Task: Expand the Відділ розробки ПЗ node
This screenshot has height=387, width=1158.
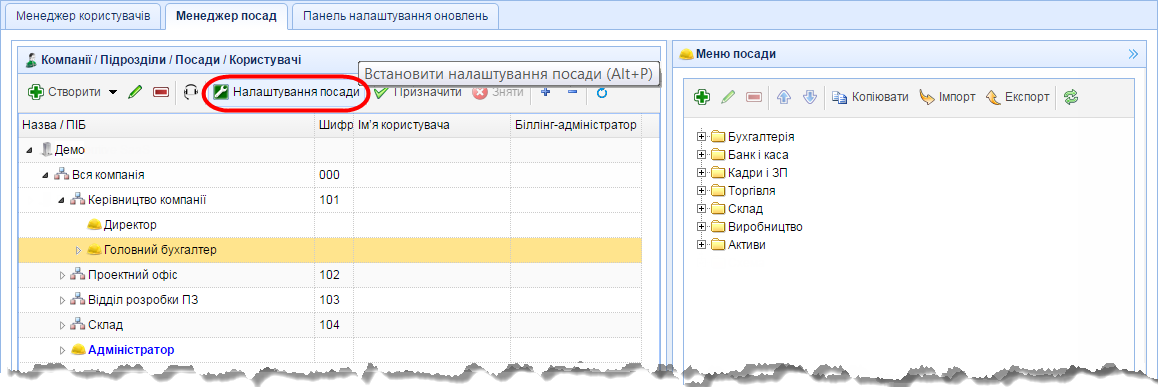Action: pos(62,301)
